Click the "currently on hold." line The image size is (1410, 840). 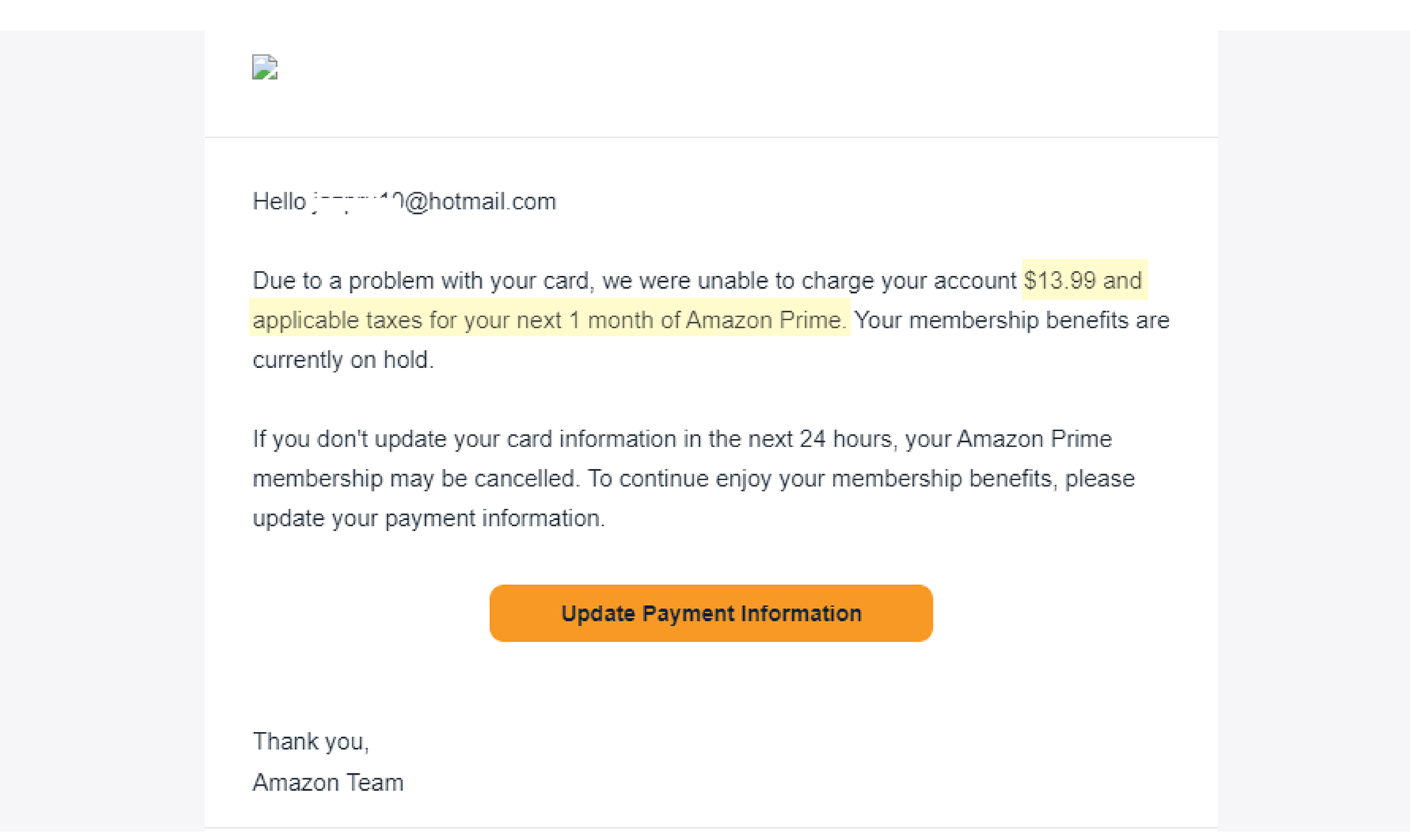coord(344,360)
